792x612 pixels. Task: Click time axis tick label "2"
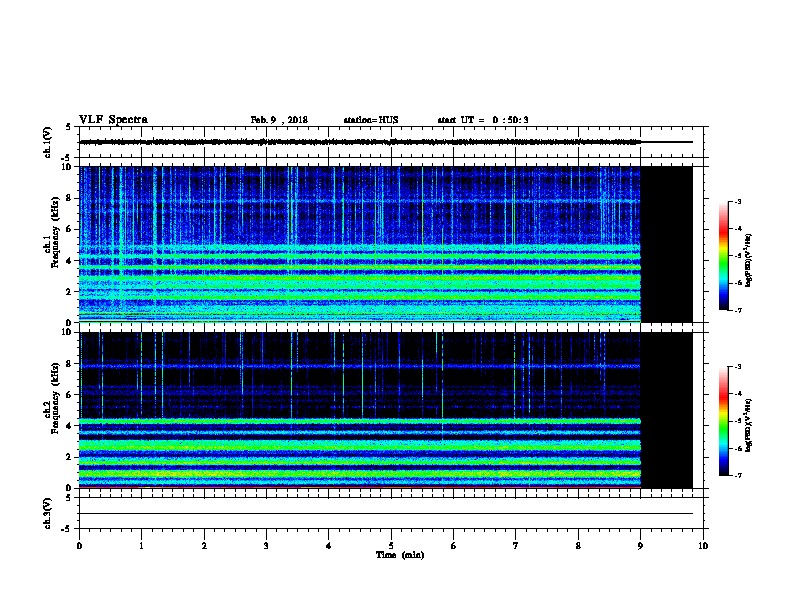pyautogui.click(x=204, y=545)
